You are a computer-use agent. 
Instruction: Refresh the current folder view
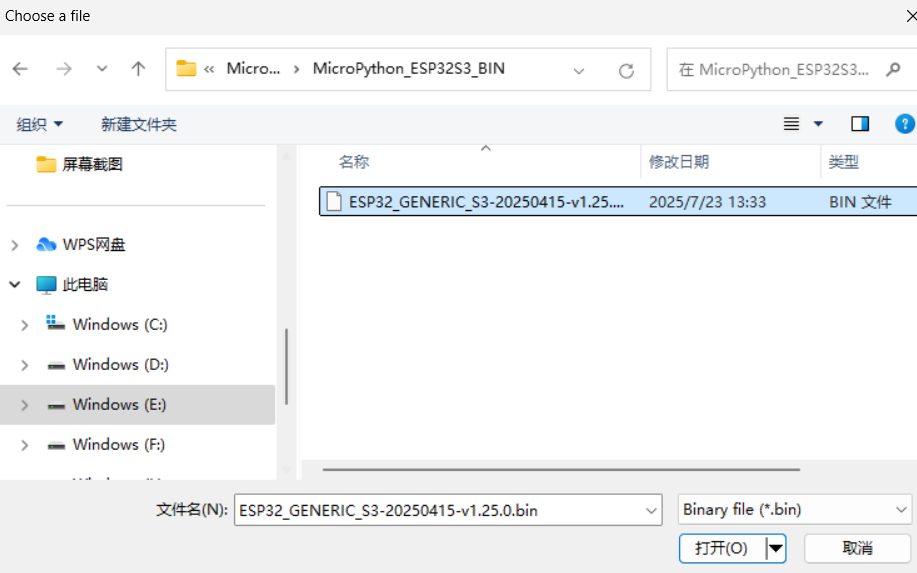coord(626,71)
